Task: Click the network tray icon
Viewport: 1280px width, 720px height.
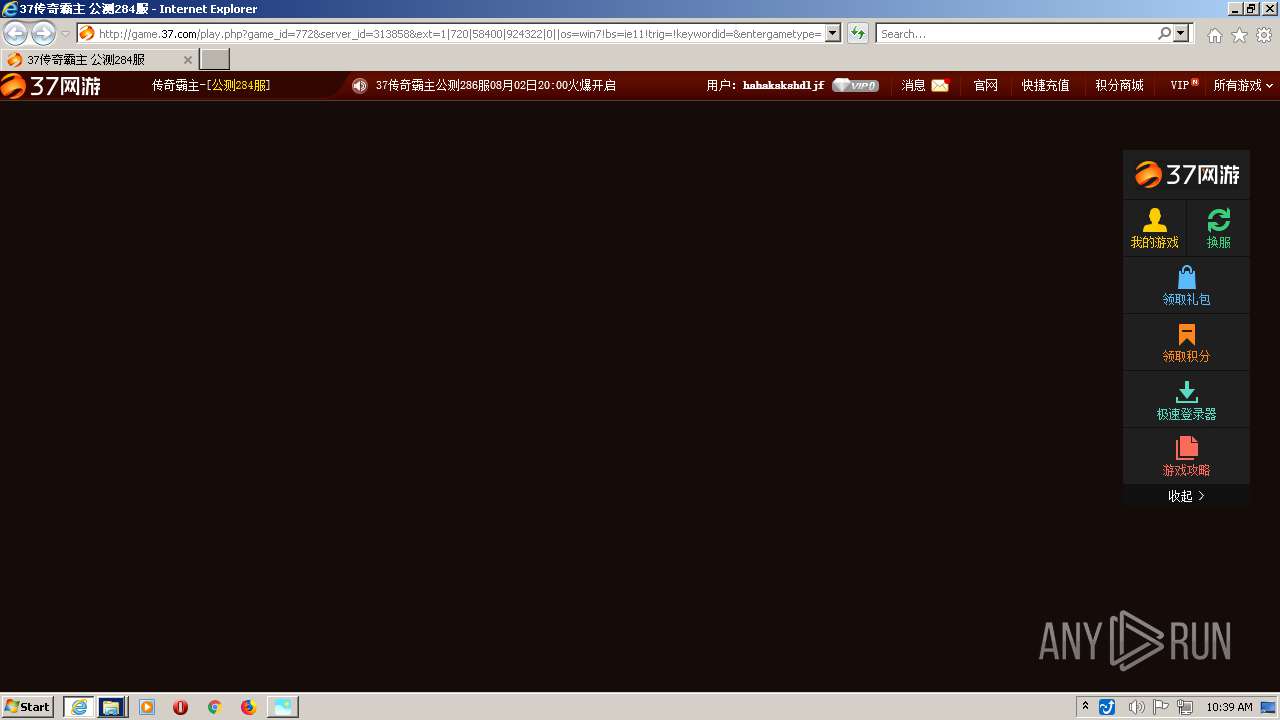Action: pos(1185,707)
